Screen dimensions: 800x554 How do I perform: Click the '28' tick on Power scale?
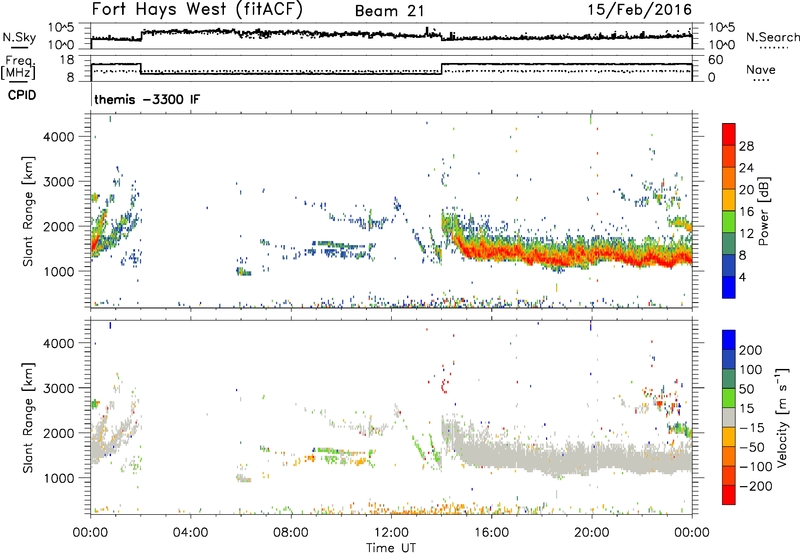pyautogui.click(x=746, y=146)
